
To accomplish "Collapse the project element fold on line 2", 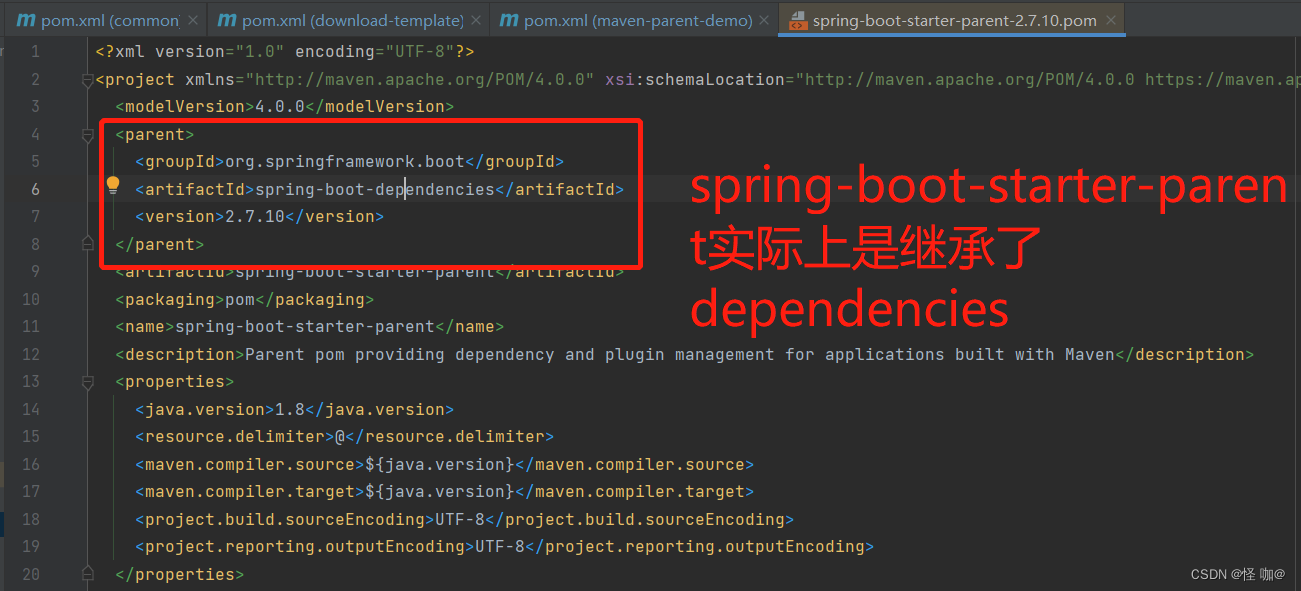I will (x=88, y=80).
